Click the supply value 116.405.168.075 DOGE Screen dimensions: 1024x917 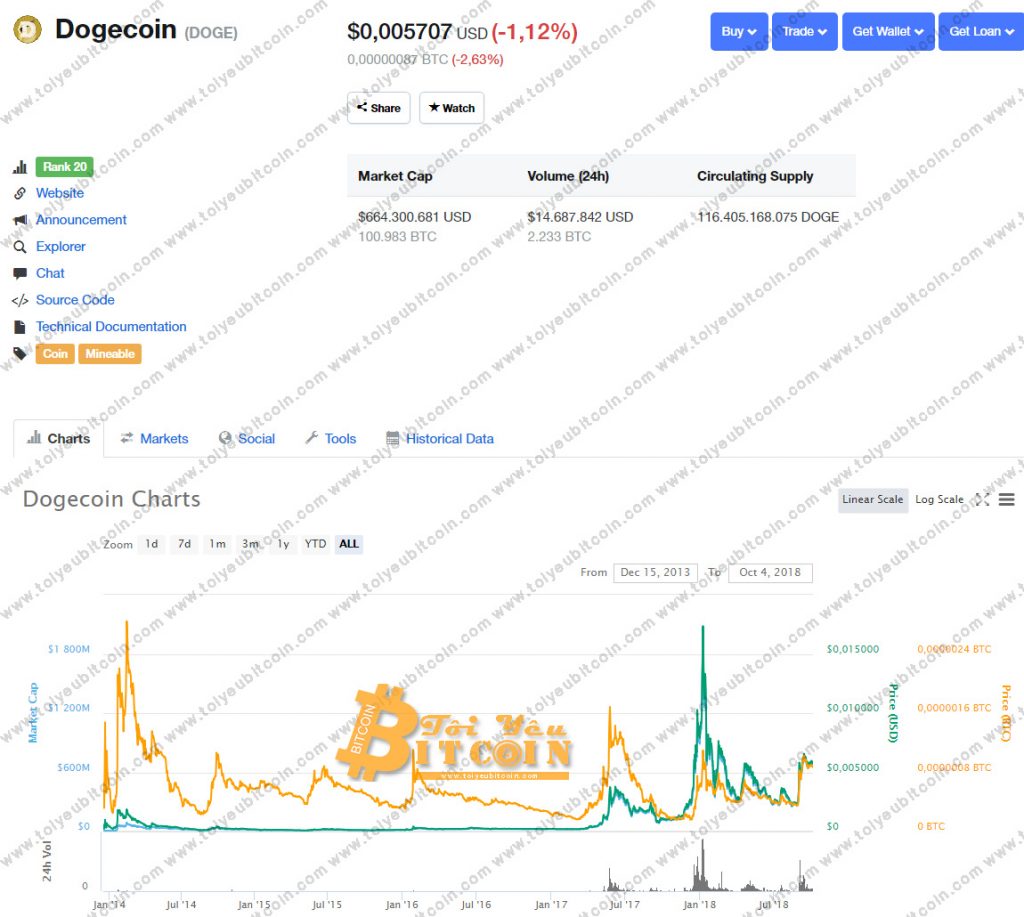[768, 217]
